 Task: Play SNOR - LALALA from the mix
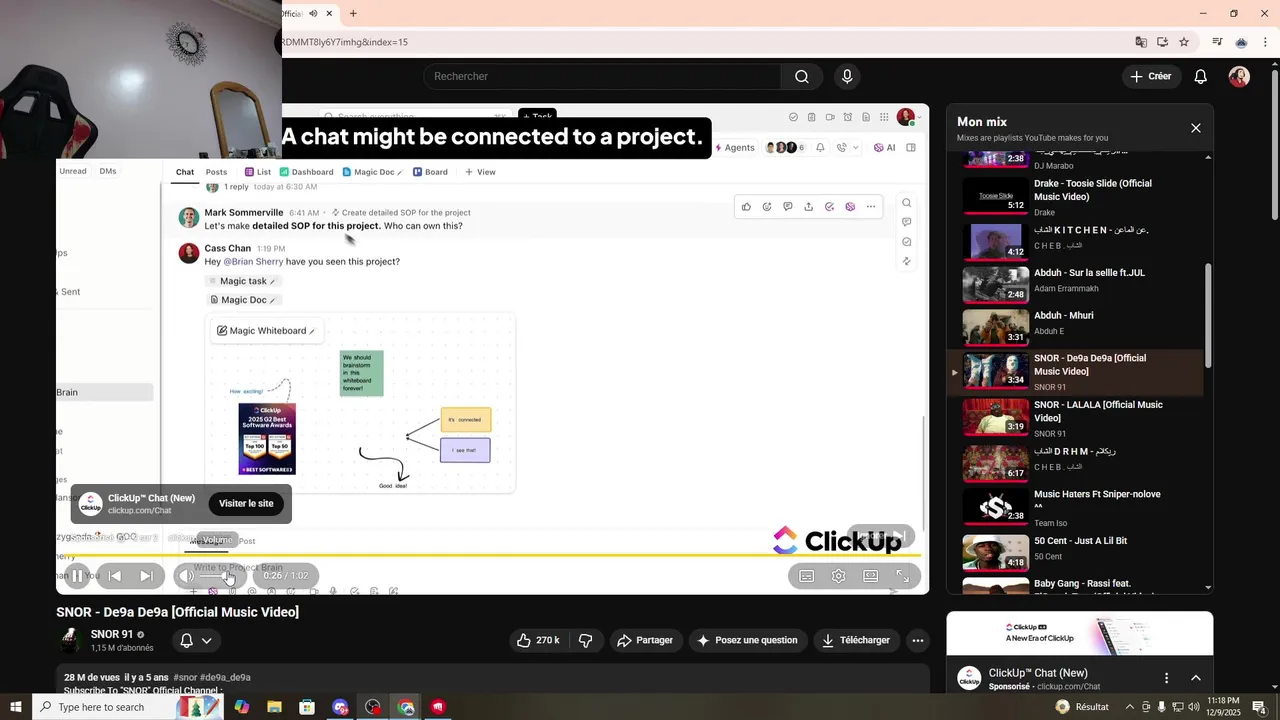click(1078, 417)
